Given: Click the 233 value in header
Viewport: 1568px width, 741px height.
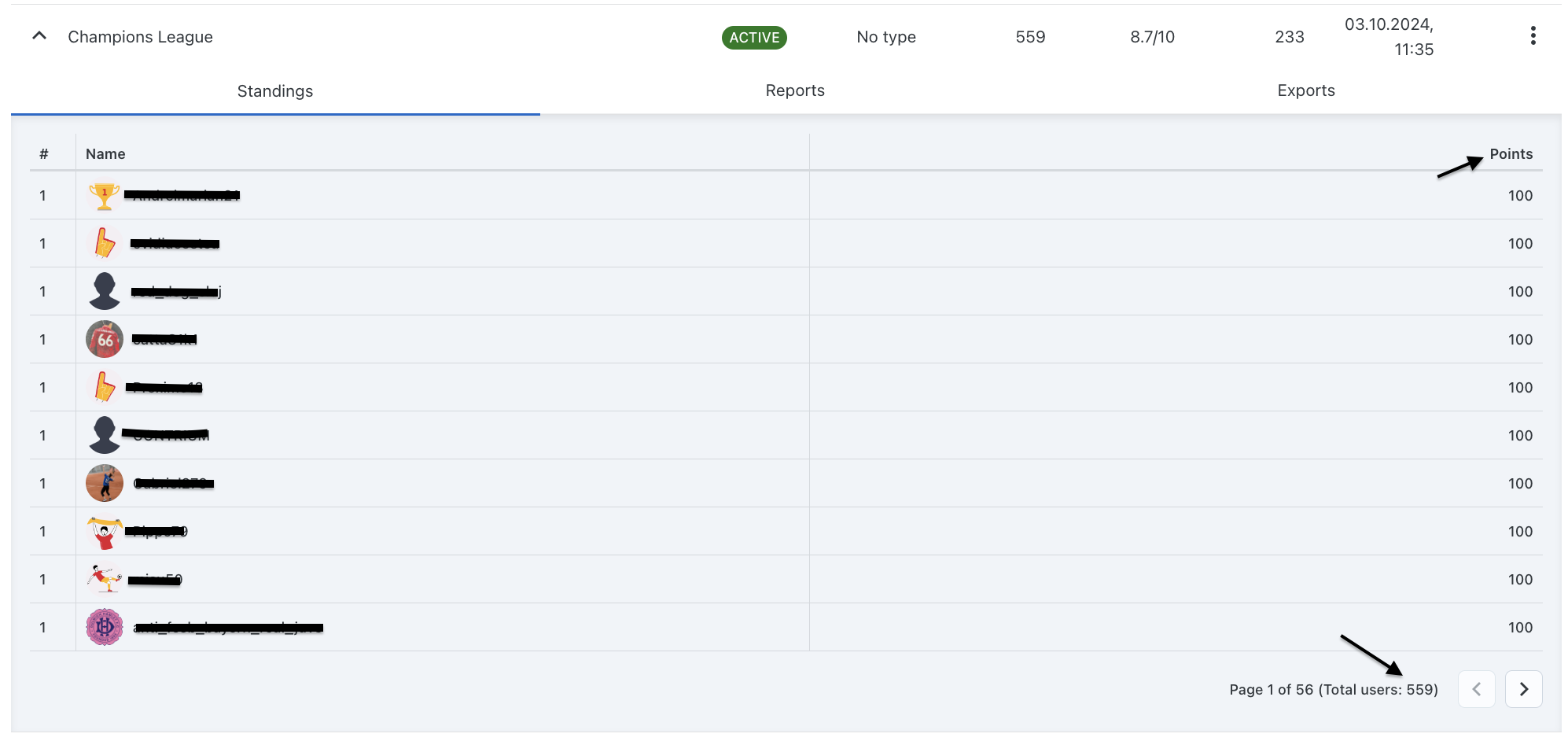Looking at the screenshot, I should coord(1290,37).
